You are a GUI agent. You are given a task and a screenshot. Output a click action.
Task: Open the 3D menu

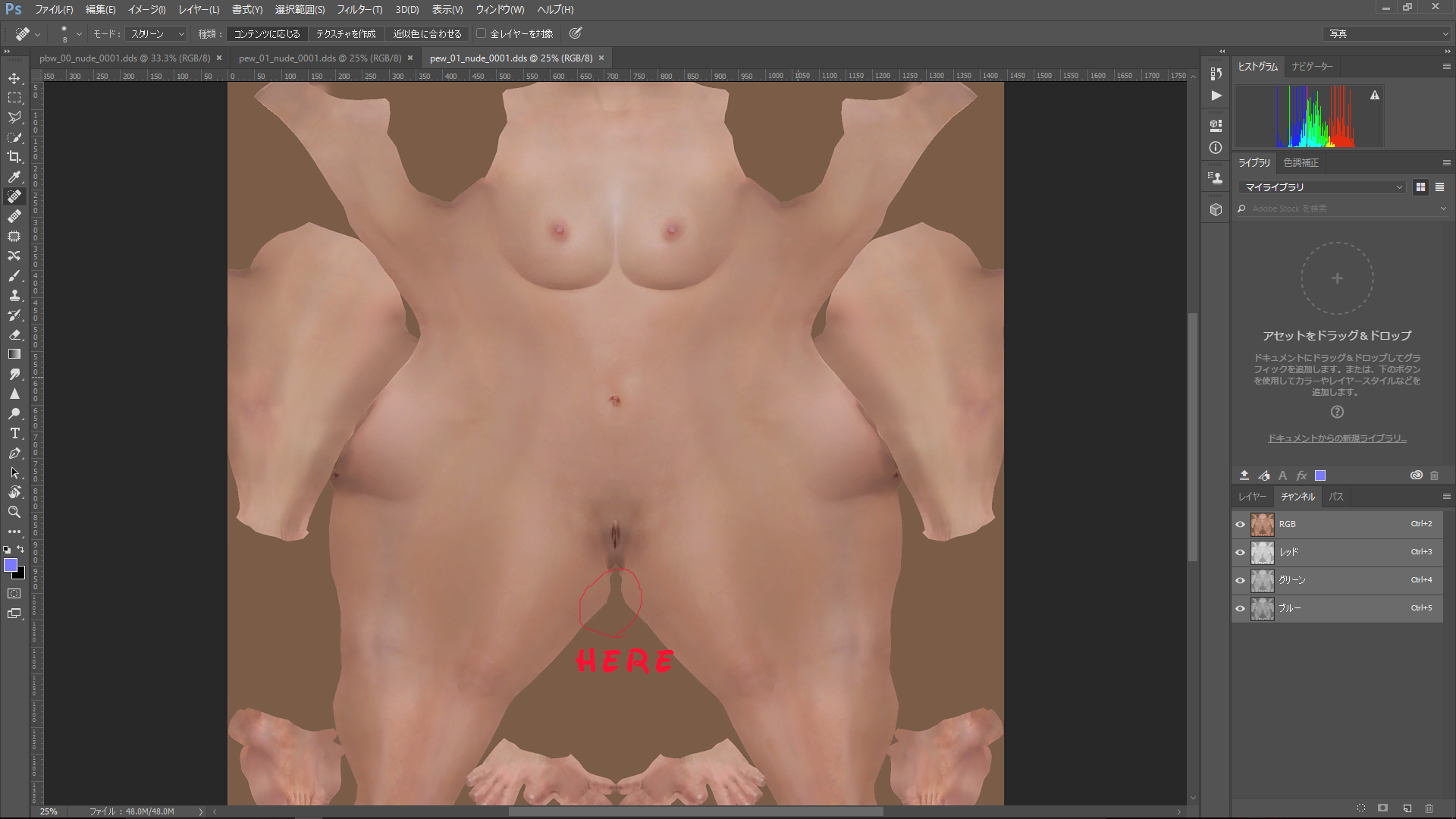tap(407, 10)
